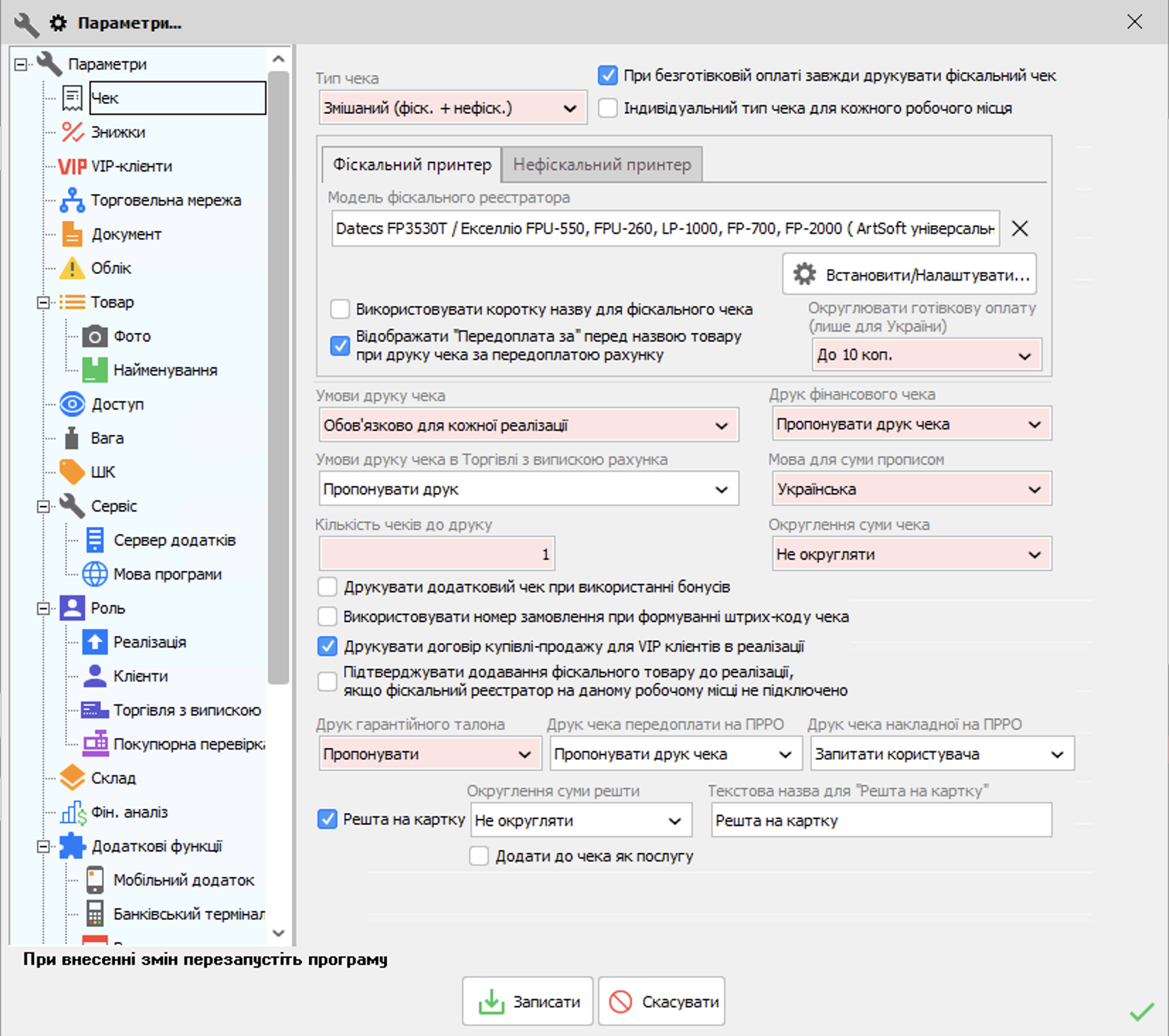Expand the Мова для суми прописом dropdown
This screenshot has width=1169, height=1036.
click(x=911, y=489)
